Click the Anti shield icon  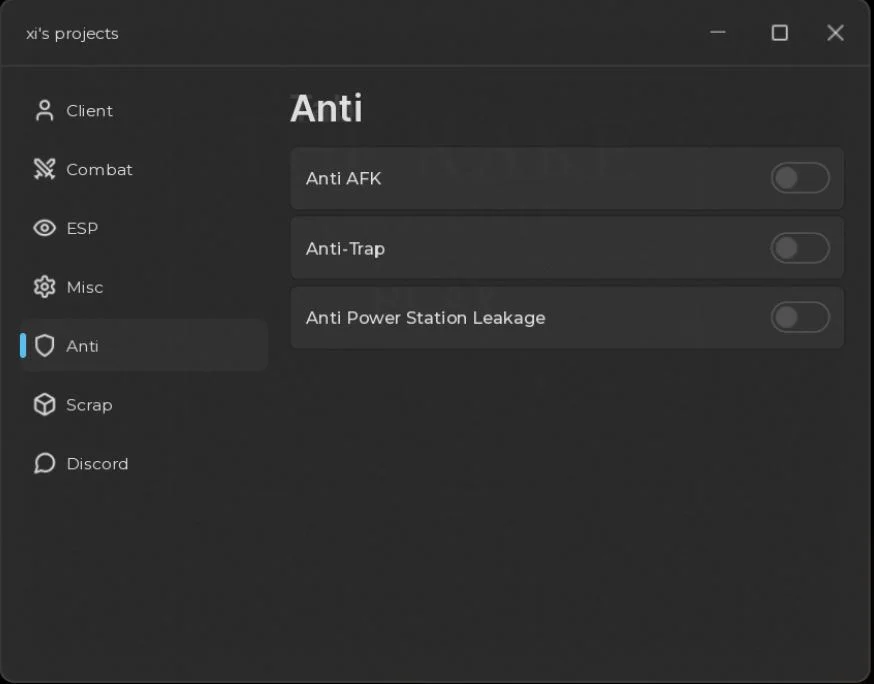click(45, 346)
